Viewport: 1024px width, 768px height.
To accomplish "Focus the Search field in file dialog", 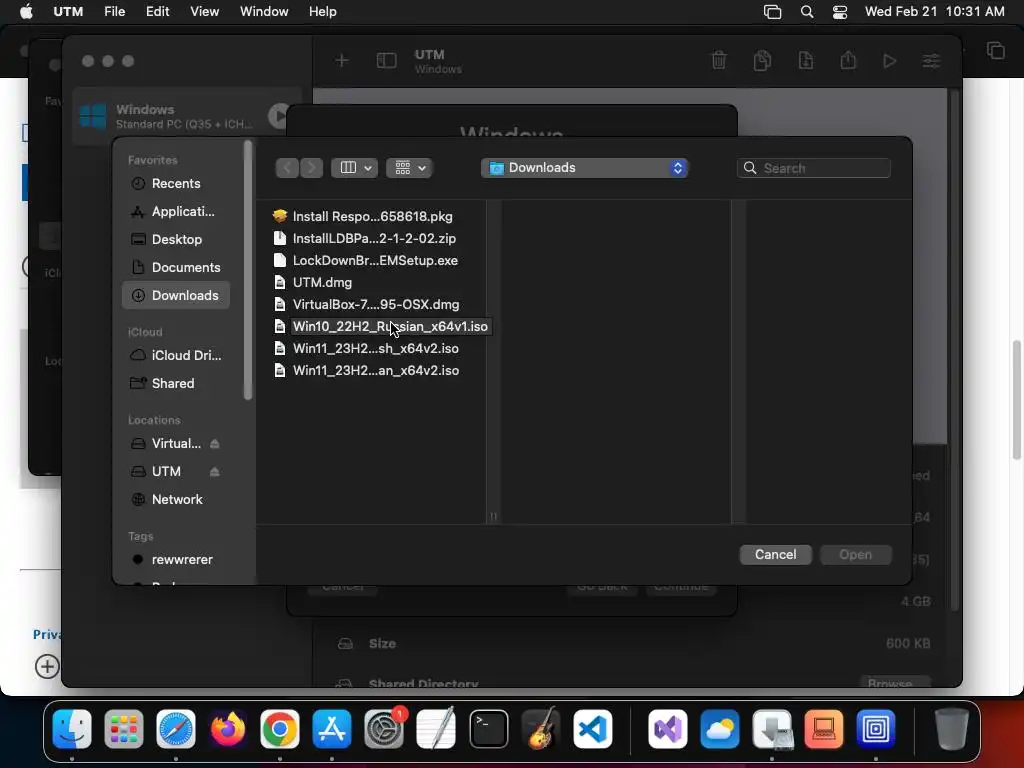I will coord(814,168).
